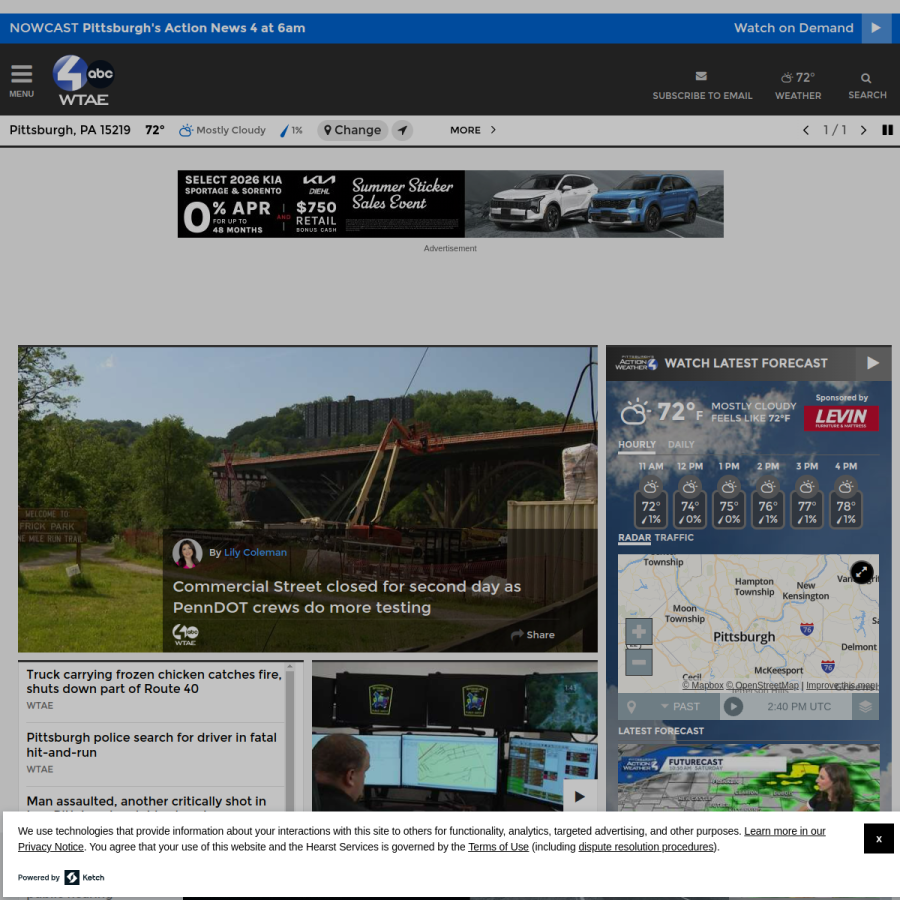This screenshot has width=900, height=900.
Task: Open Truck carrying frozen chicken story
Action: point(154,681)
